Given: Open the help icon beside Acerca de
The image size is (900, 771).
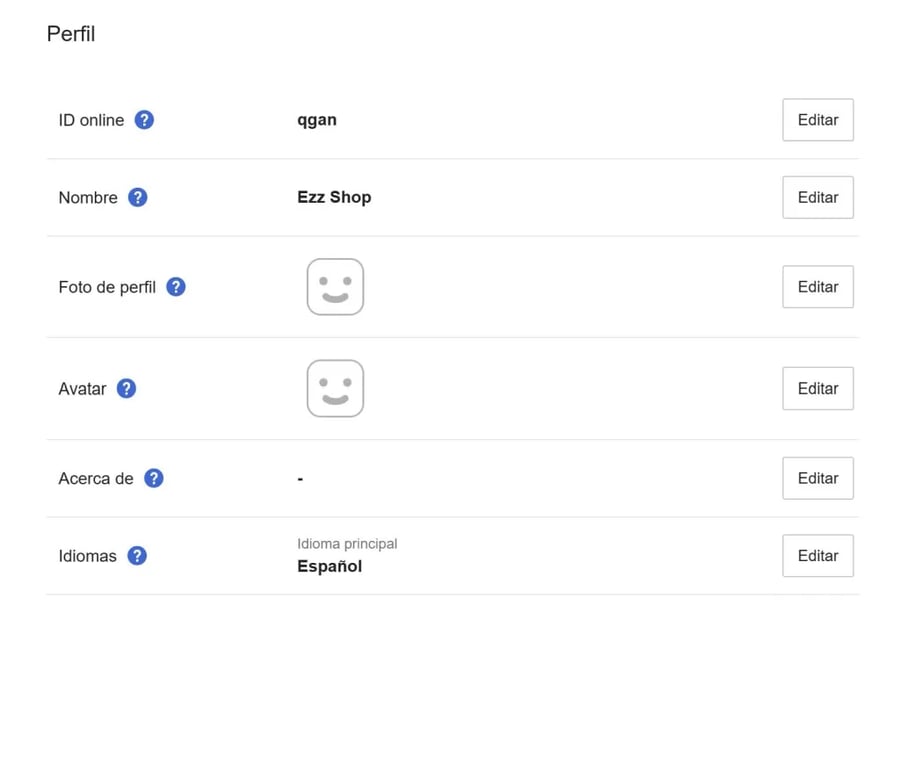Looking at the screenshot, I should [154, 478].
